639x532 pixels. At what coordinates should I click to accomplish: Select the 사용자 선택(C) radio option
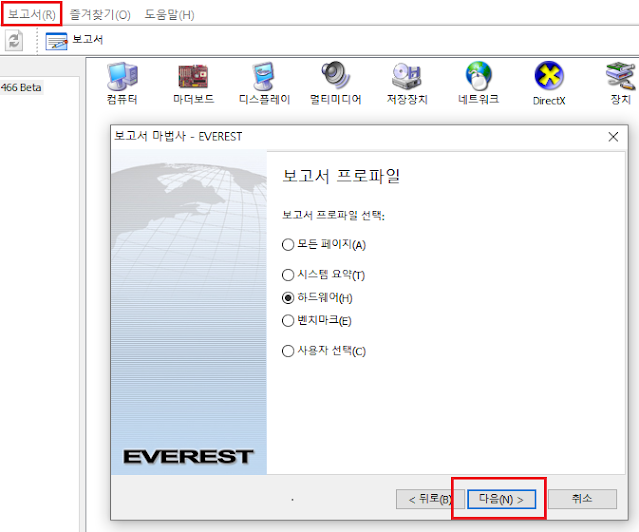(324, 351)
